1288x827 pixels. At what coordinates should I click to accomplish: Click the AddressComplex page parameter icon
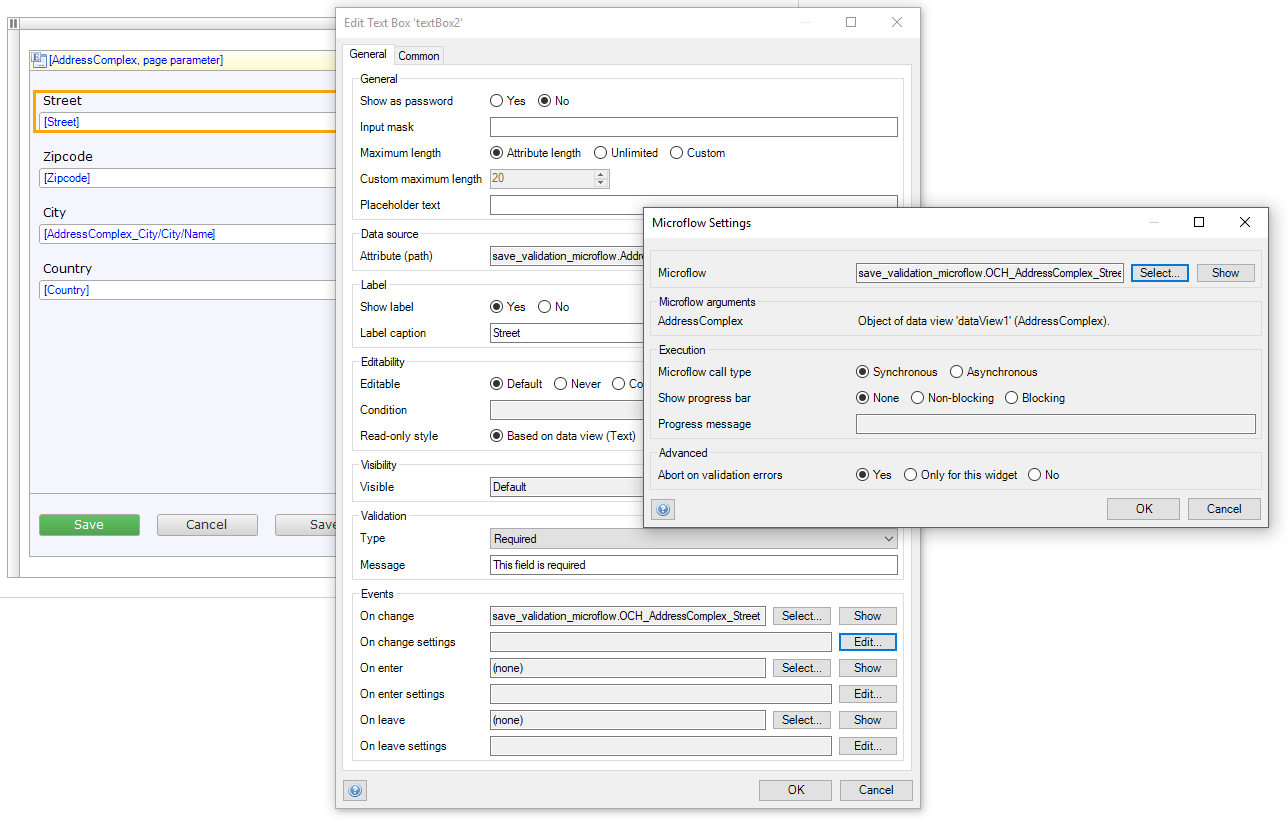point(39,60)
